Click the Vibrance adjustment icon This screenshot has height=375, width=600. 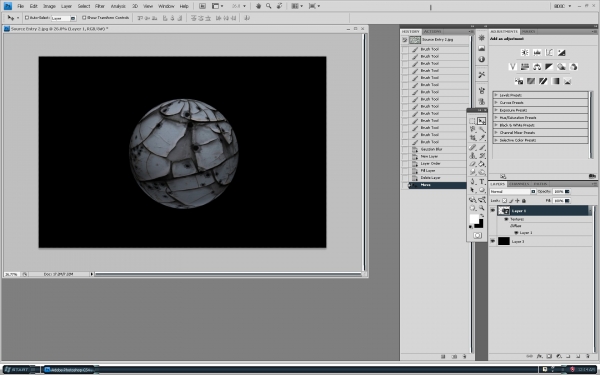click(x=513, y=67)
